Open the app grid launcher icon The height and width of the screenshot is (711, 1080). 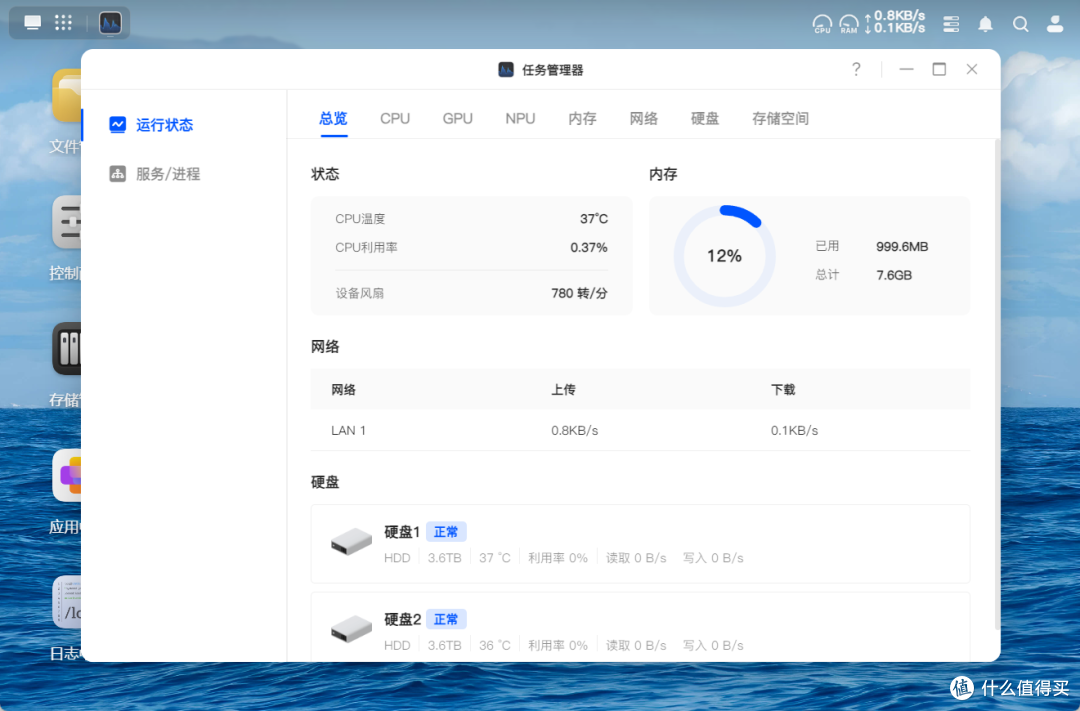(x=63, y=23)
